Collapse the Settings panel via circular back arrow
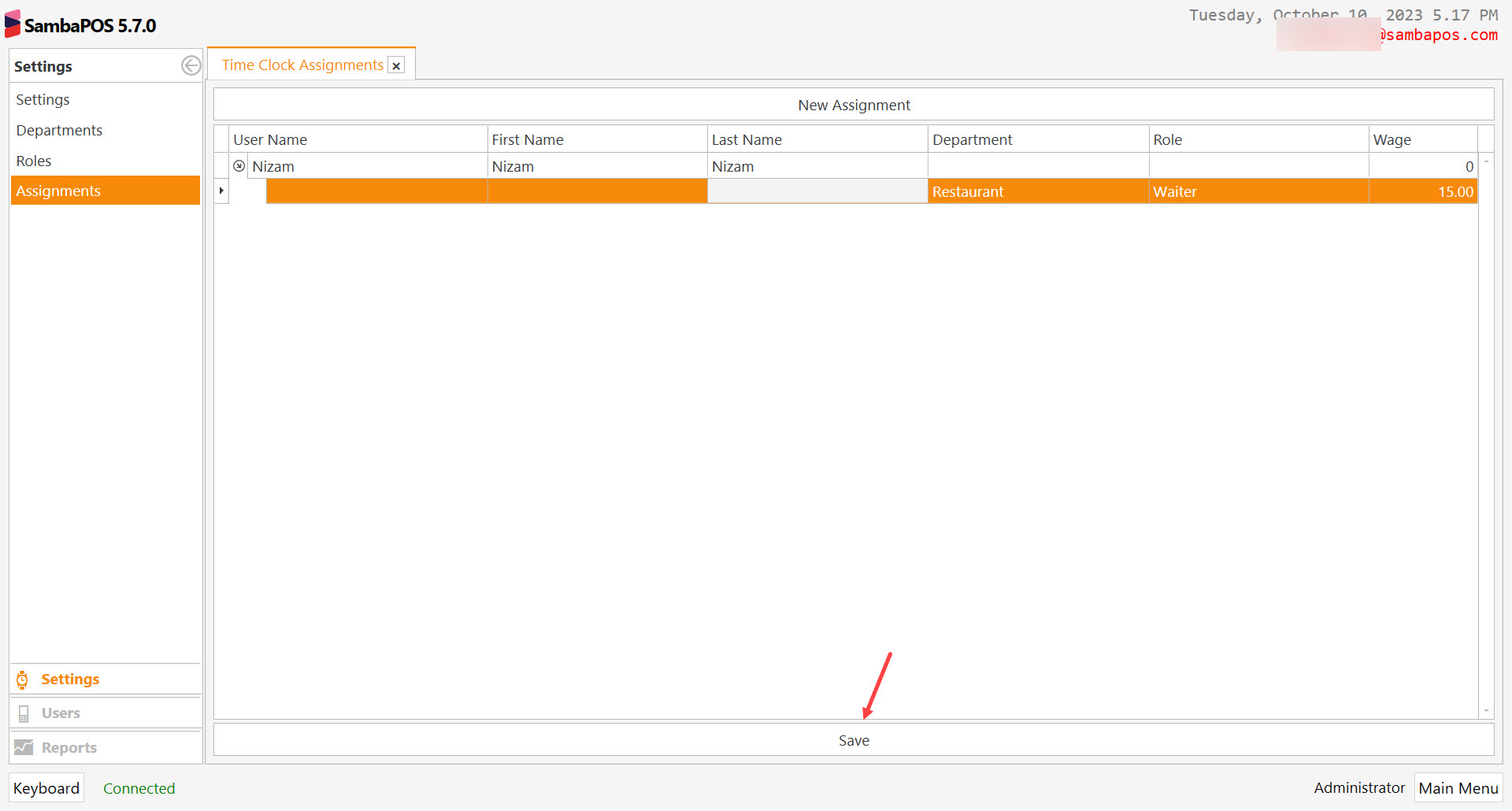This screenshot has height=811, width=1512. (x=191, y=65)
